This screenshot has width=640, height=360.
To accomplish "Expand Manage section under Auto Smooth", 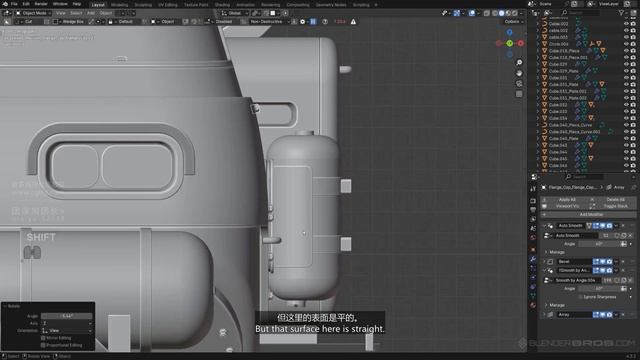I will [x=546, y=252].
